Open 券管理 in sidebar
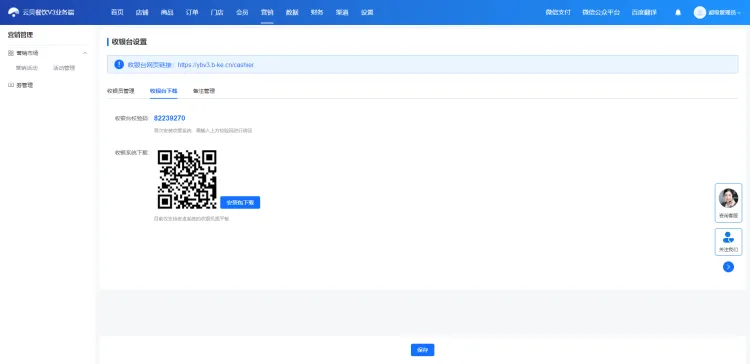This screenshot has width=750, height=364. (25, 85)
